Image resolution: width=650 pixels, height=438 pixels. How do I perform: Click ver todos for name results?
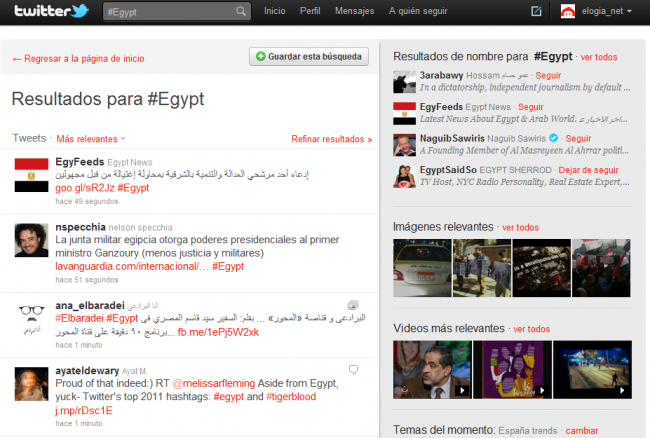point(599,57)
